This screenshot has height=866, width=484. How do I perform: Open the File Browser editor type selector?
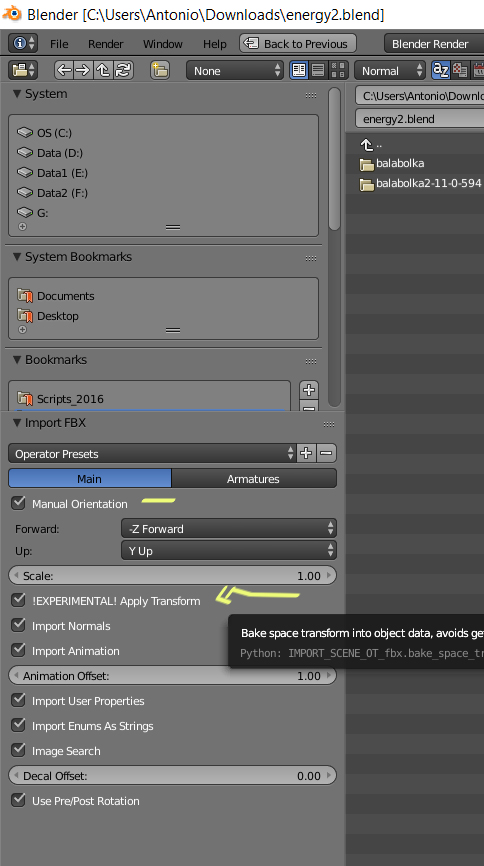tap(23, 70)
